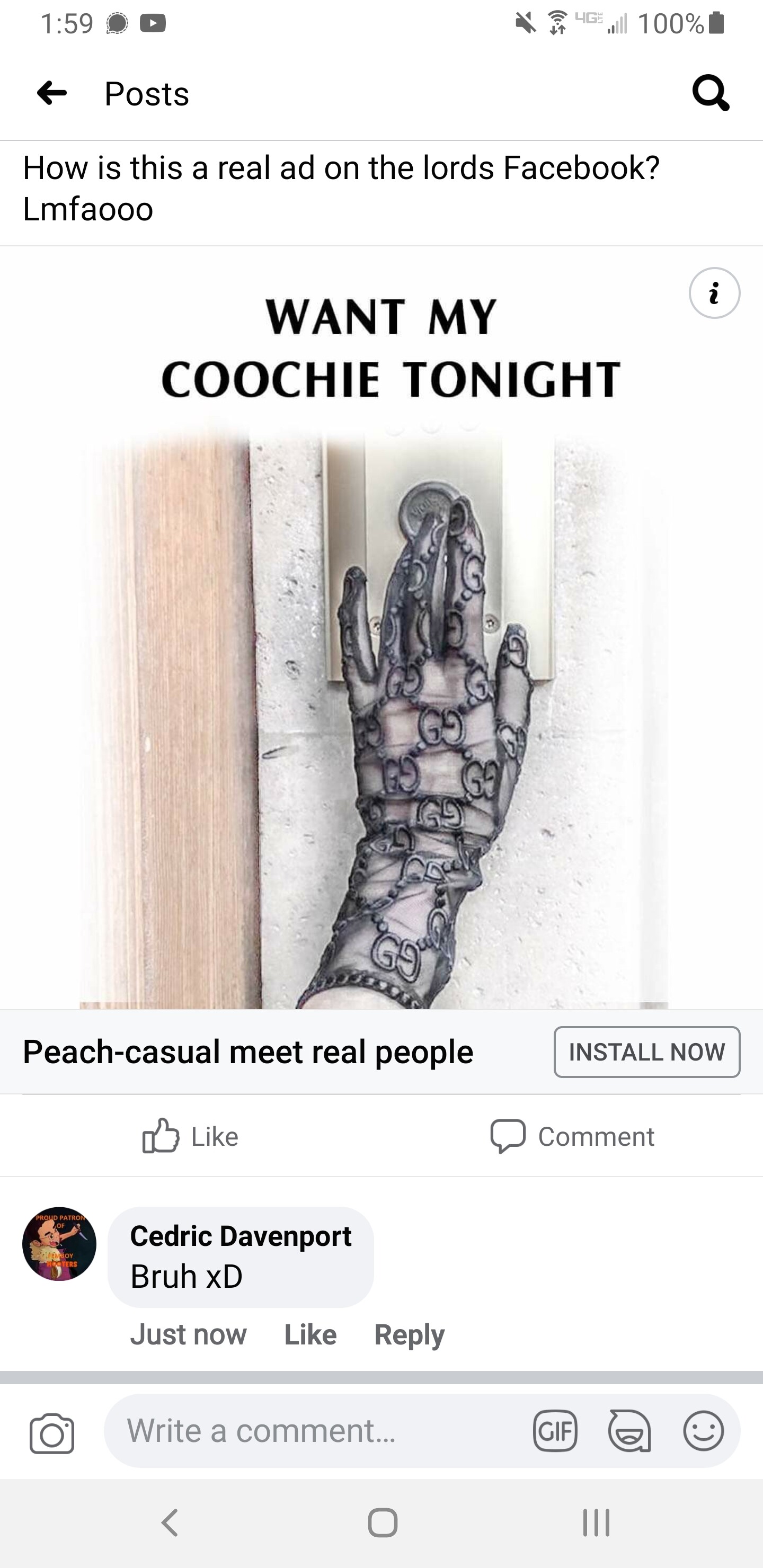Click the INSTALL NOW button
The width and height of the screenshot is (763, 1568).
646,1052
